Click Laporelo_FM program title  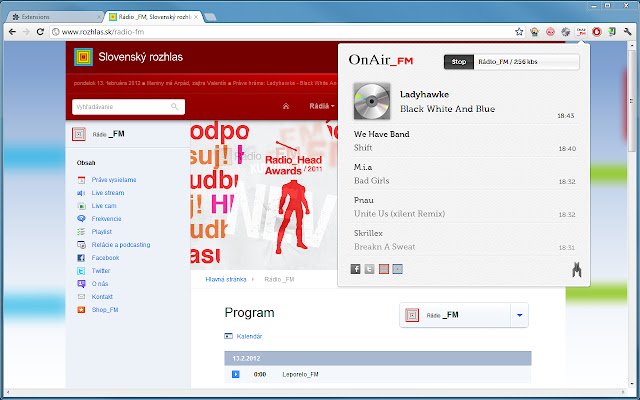tap(300, 374)
